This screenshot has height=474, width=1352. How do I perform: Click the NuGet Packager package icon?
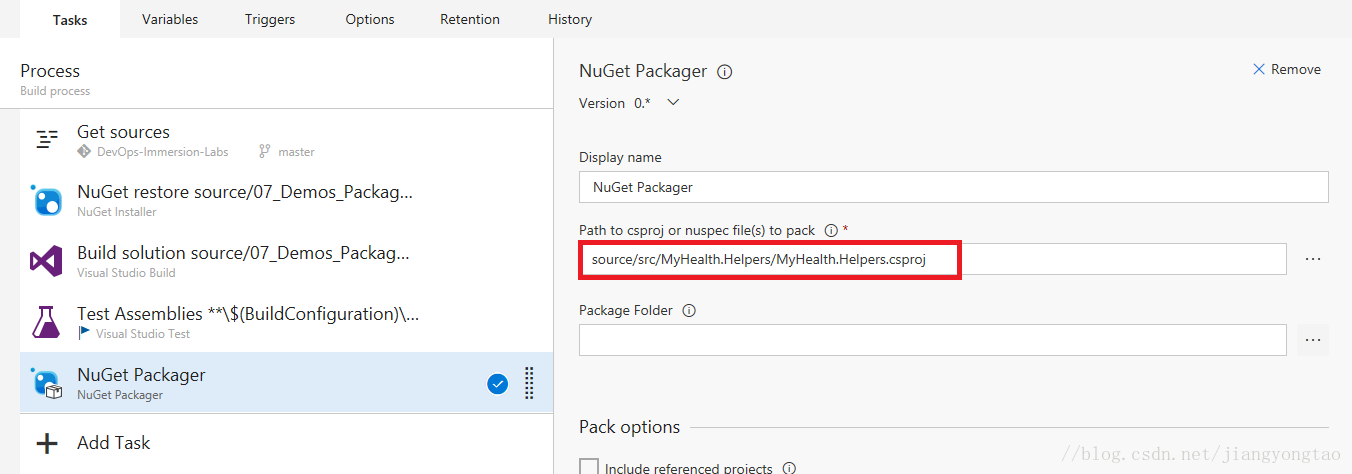click(47, 384)
